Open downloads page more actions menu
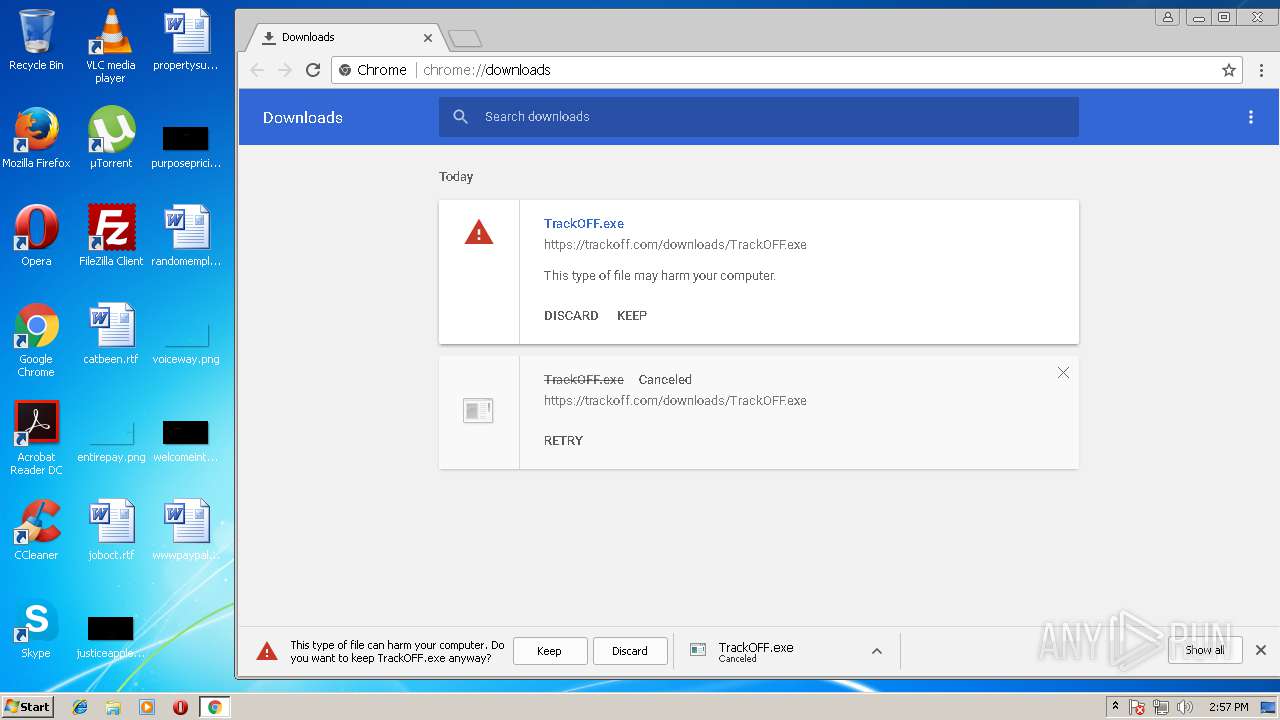The image size is (1280, 720). pos(1250,117)
